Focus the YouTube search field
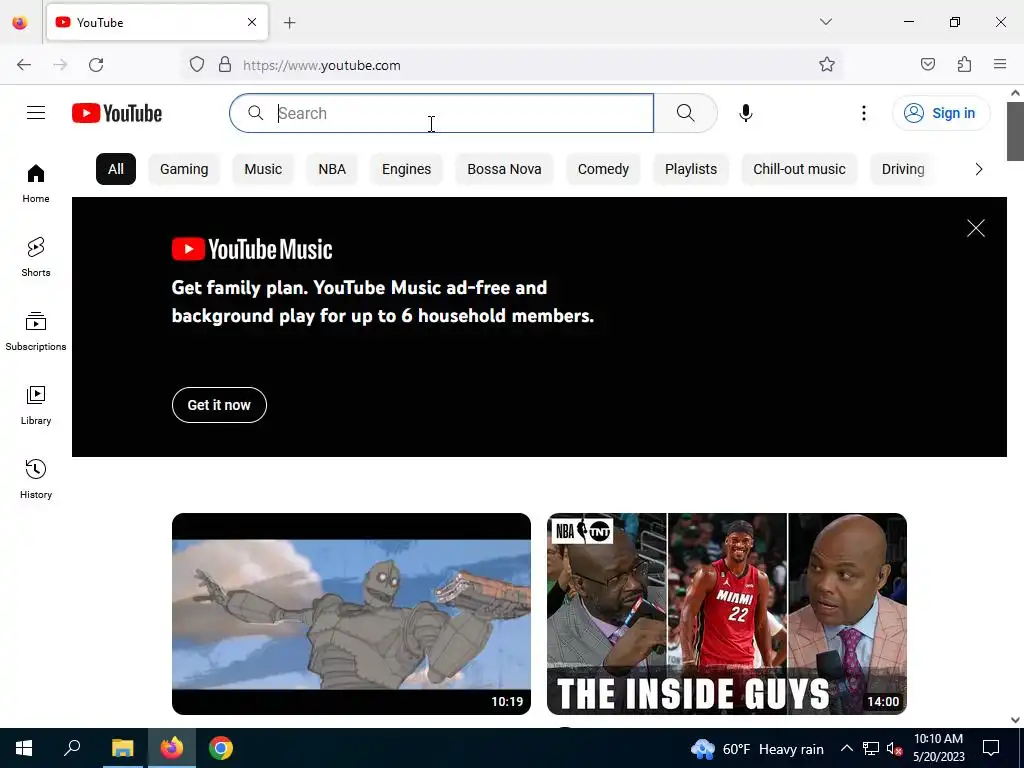Image resolution: width=1024 pixels, height=768 pixels. click(x=441, y=113)
